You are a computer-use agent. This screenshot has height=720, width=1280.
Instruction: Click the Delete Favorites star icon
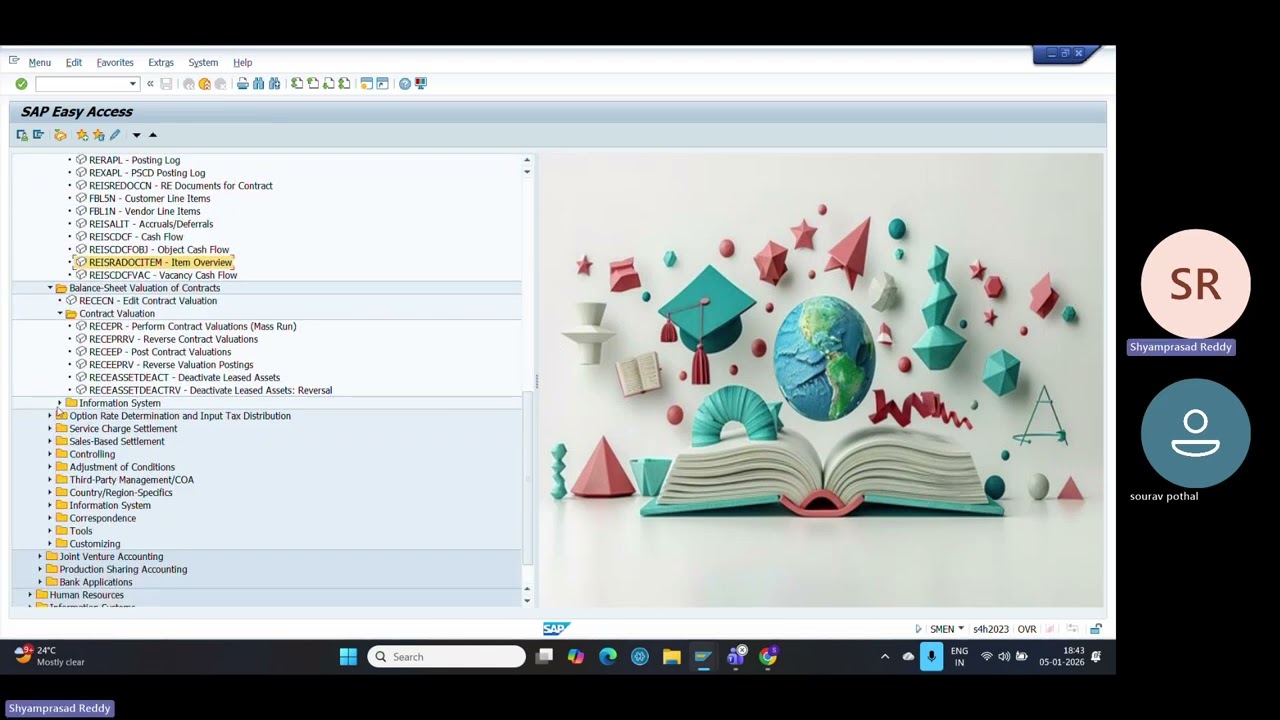pos(98,135)
